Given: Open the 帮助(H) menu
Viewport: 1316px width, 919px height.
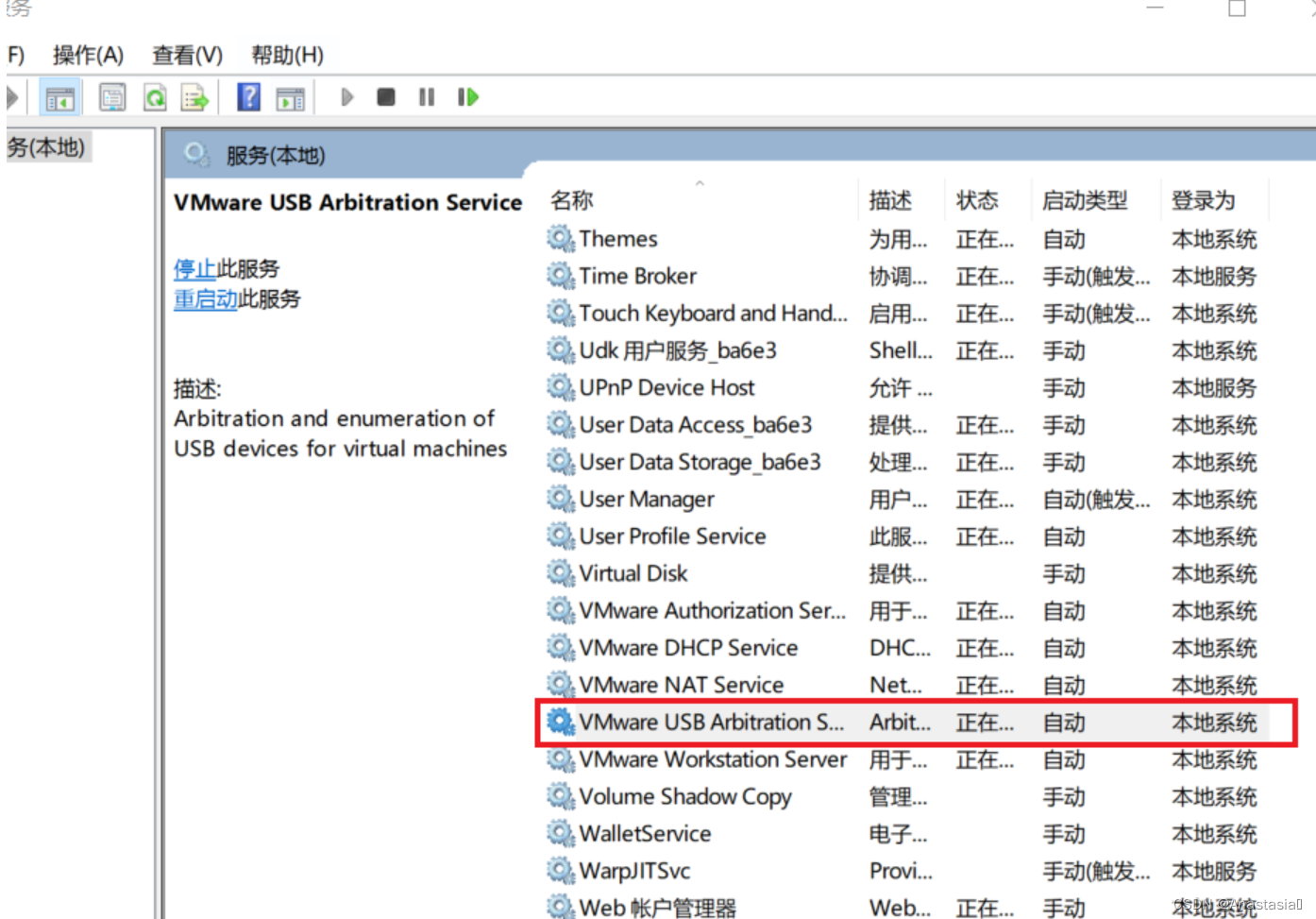Looking at the screenshot, I should click(x=287, y=55).
